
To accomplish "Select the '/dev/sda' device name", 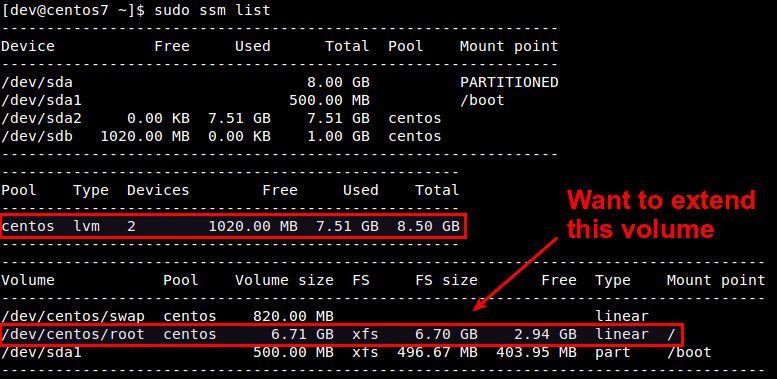I will click(x=37, y=82).
